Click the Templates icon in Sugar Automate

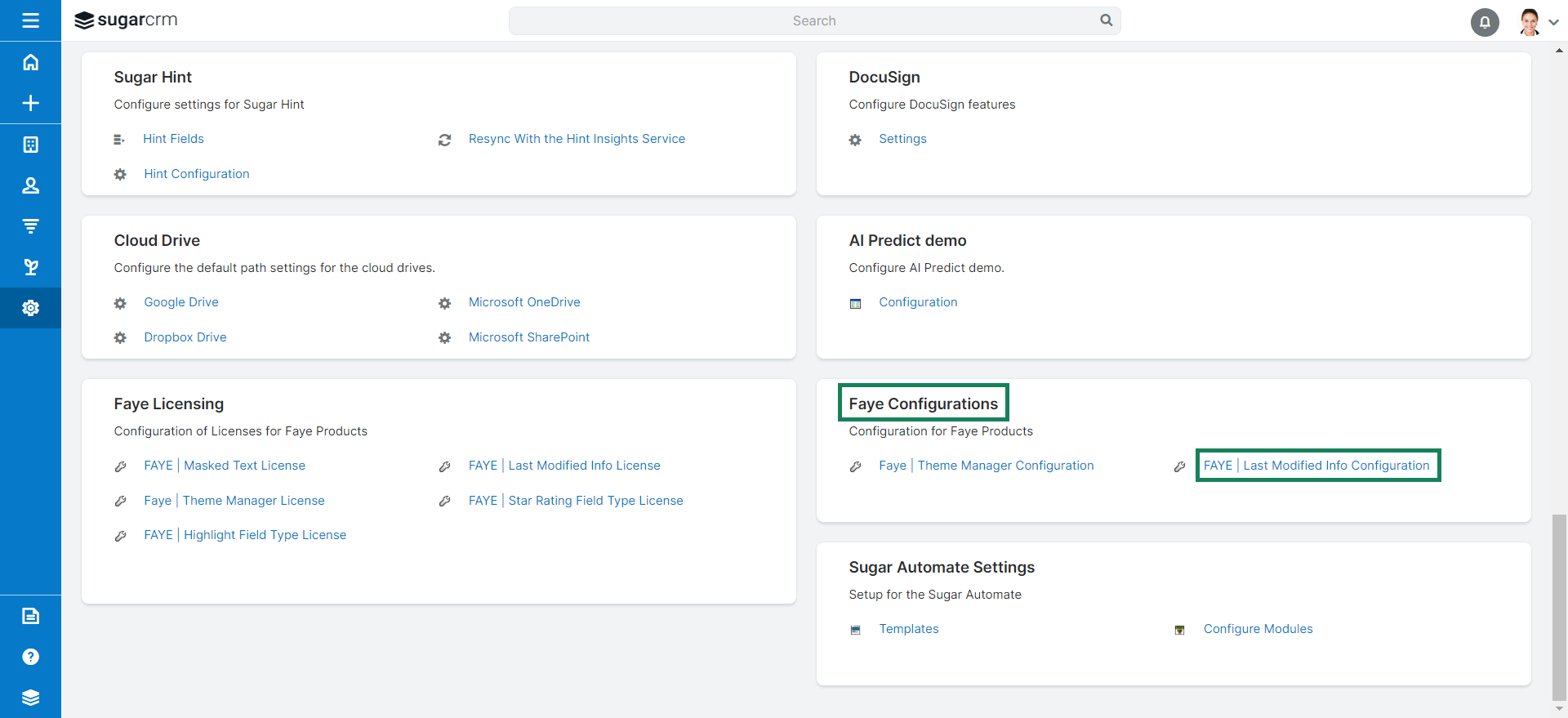[855, 630]
